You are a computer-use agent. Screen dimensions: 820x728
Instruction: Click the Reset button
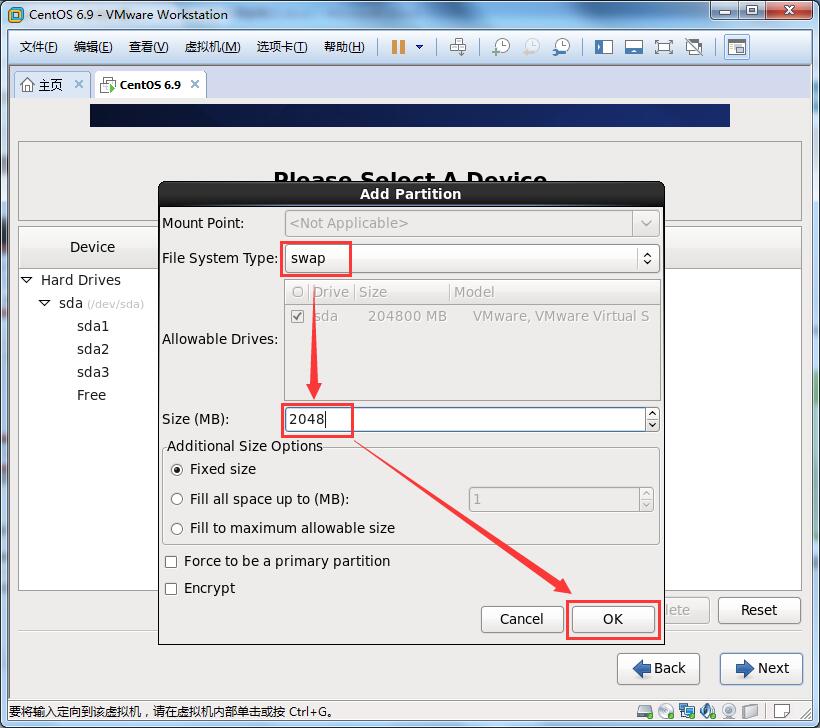coord(759,610)
